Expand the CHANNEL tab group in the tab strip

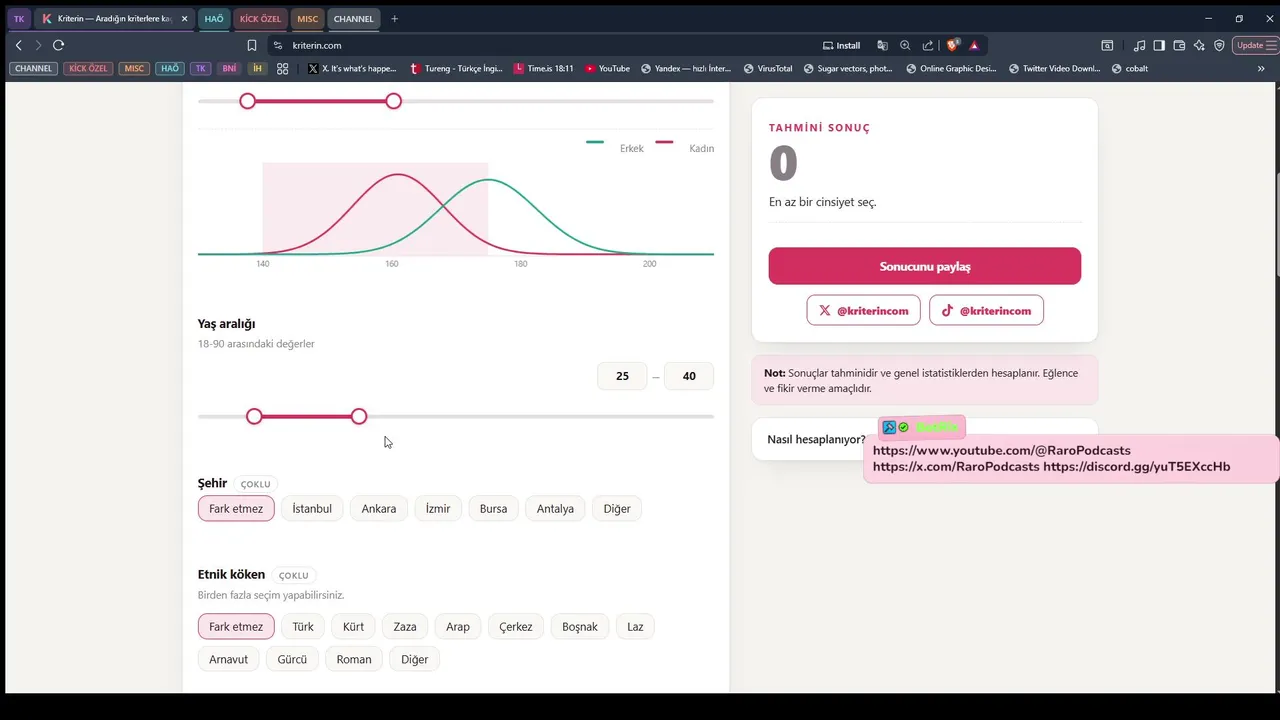[354, 19]
